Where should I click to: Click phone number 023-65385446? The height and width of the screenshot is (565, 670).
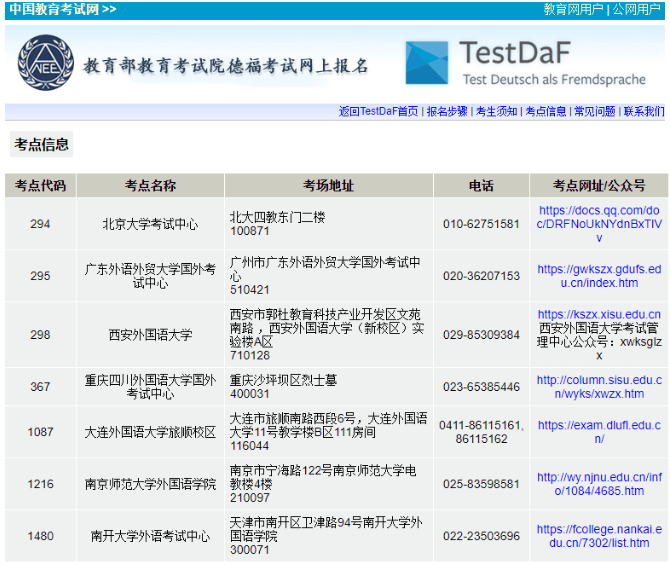481,387
